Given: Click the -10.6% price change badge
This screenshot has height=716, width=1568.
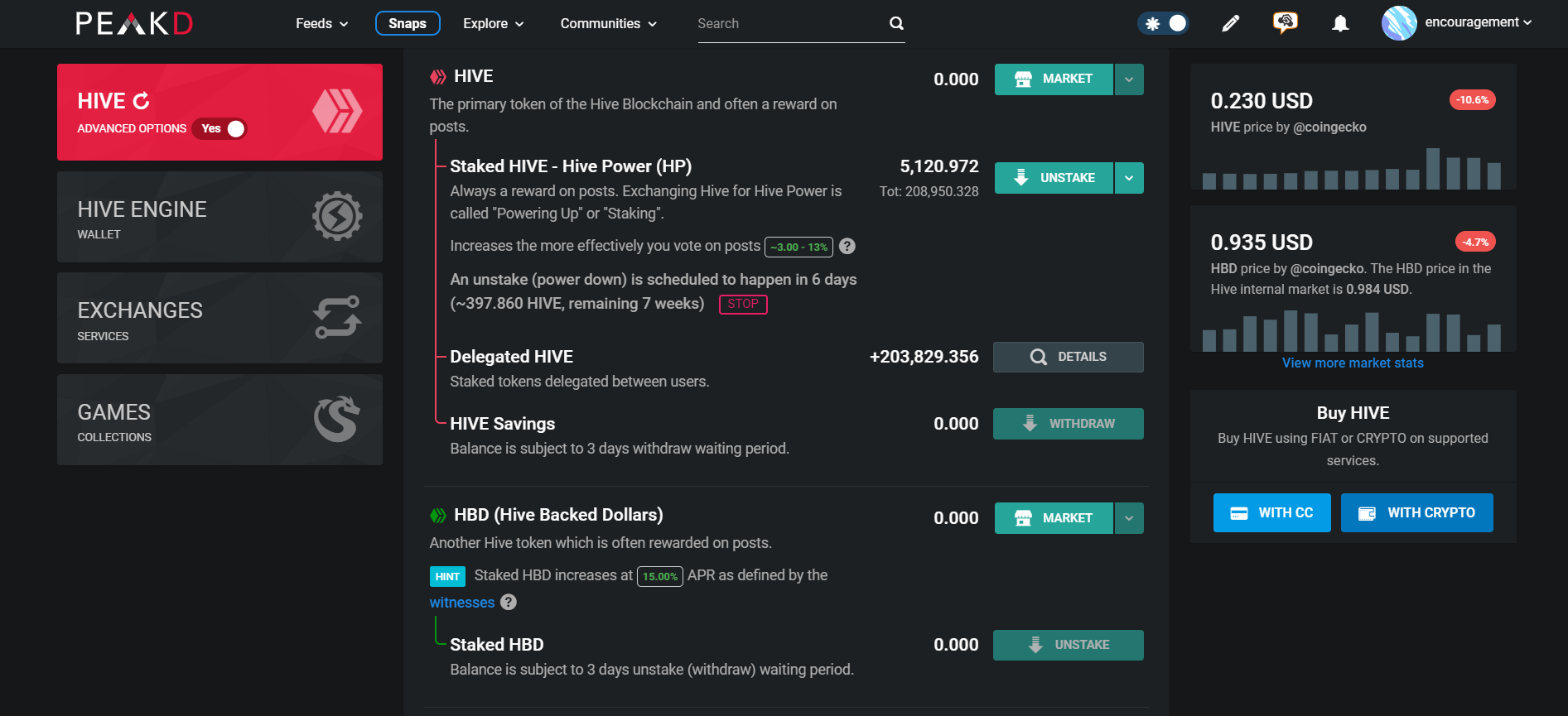Looking at the screenshot, I should click(x=1472, y=100).
